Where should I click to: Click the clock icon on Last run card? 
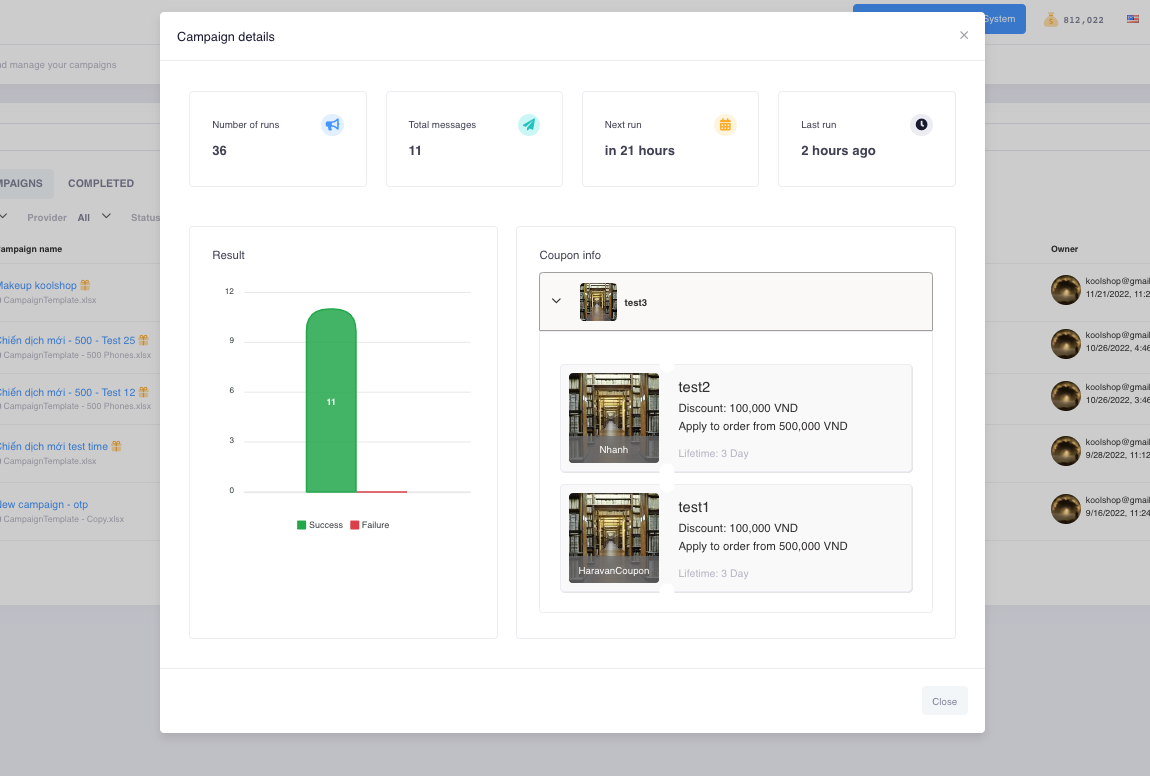tap(921, 125)
